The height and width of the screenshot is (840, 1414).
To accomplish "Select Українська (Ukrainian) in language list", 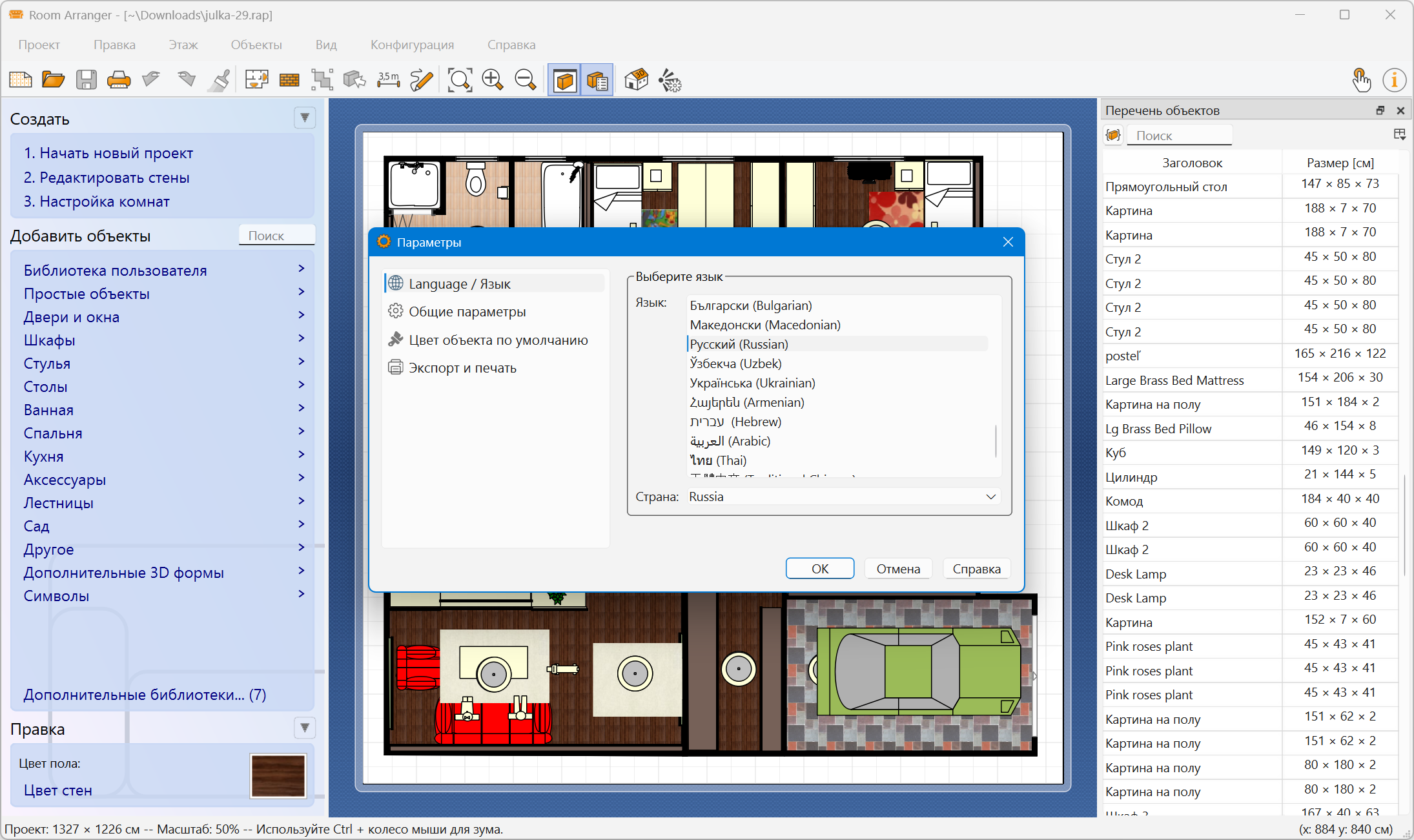I will pyautogui.click(x=752, y=383).
